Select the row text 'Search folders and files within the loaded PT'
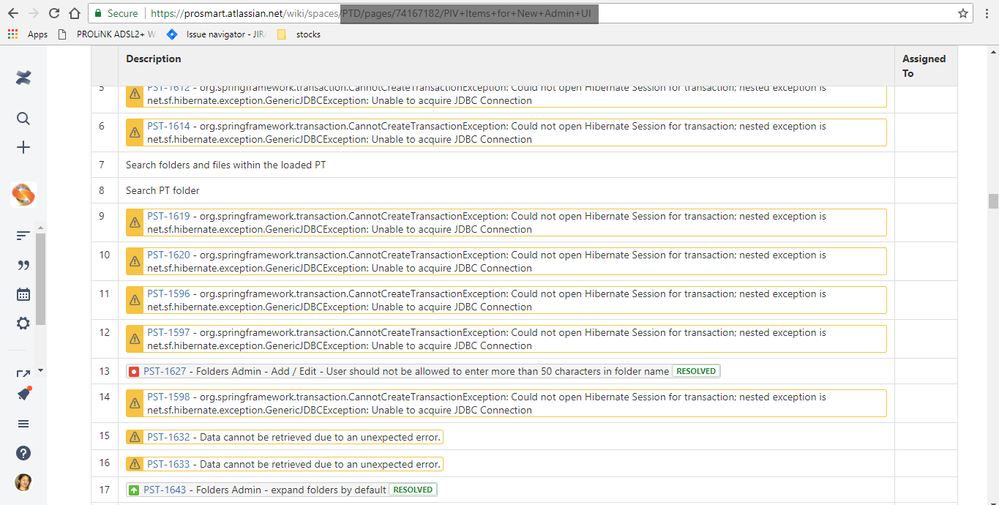 pyautogui.click(x=226, y=165)
